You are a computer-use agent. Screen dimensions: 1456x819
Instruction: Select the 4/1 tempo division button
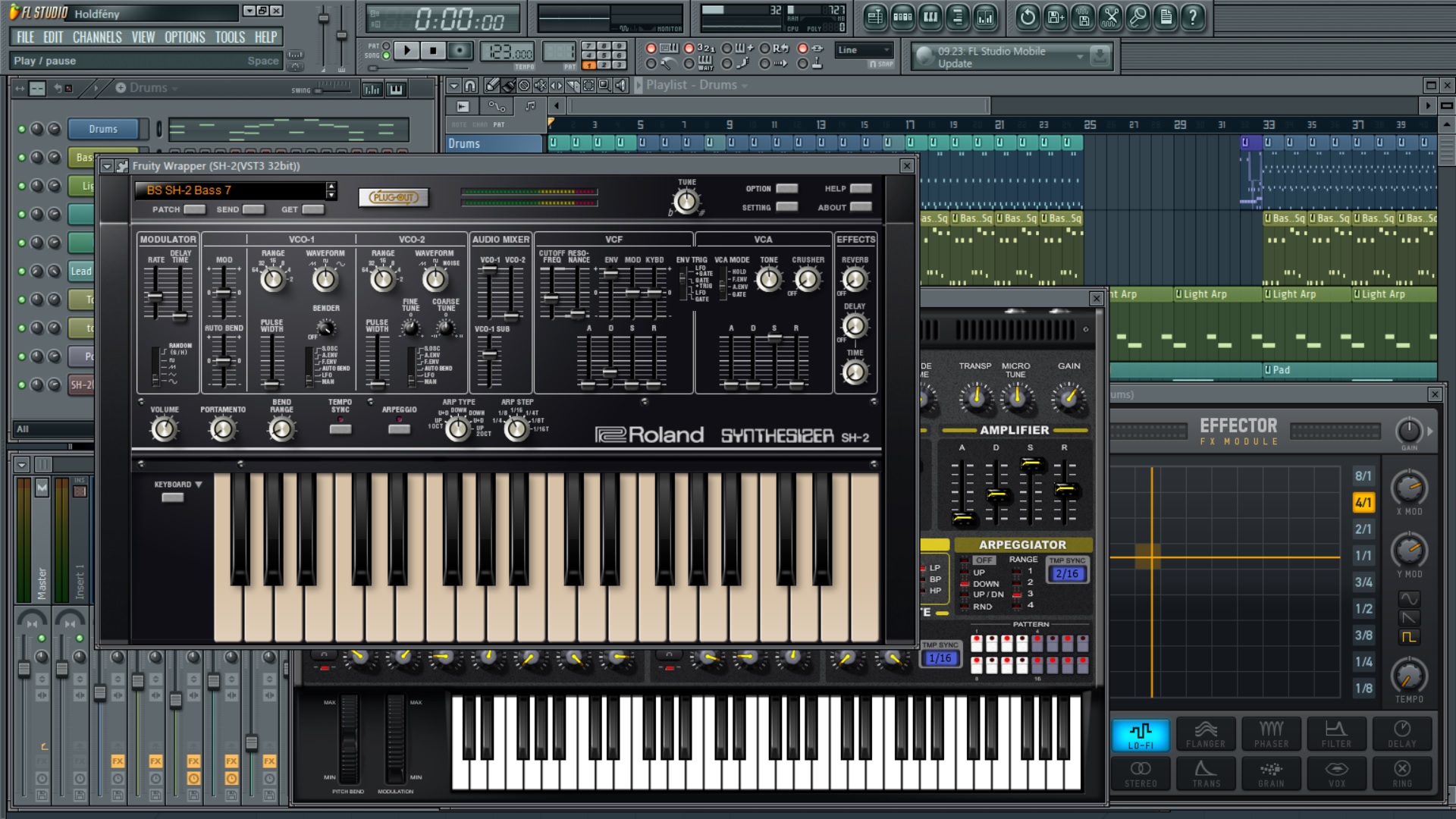[1363, 502]
